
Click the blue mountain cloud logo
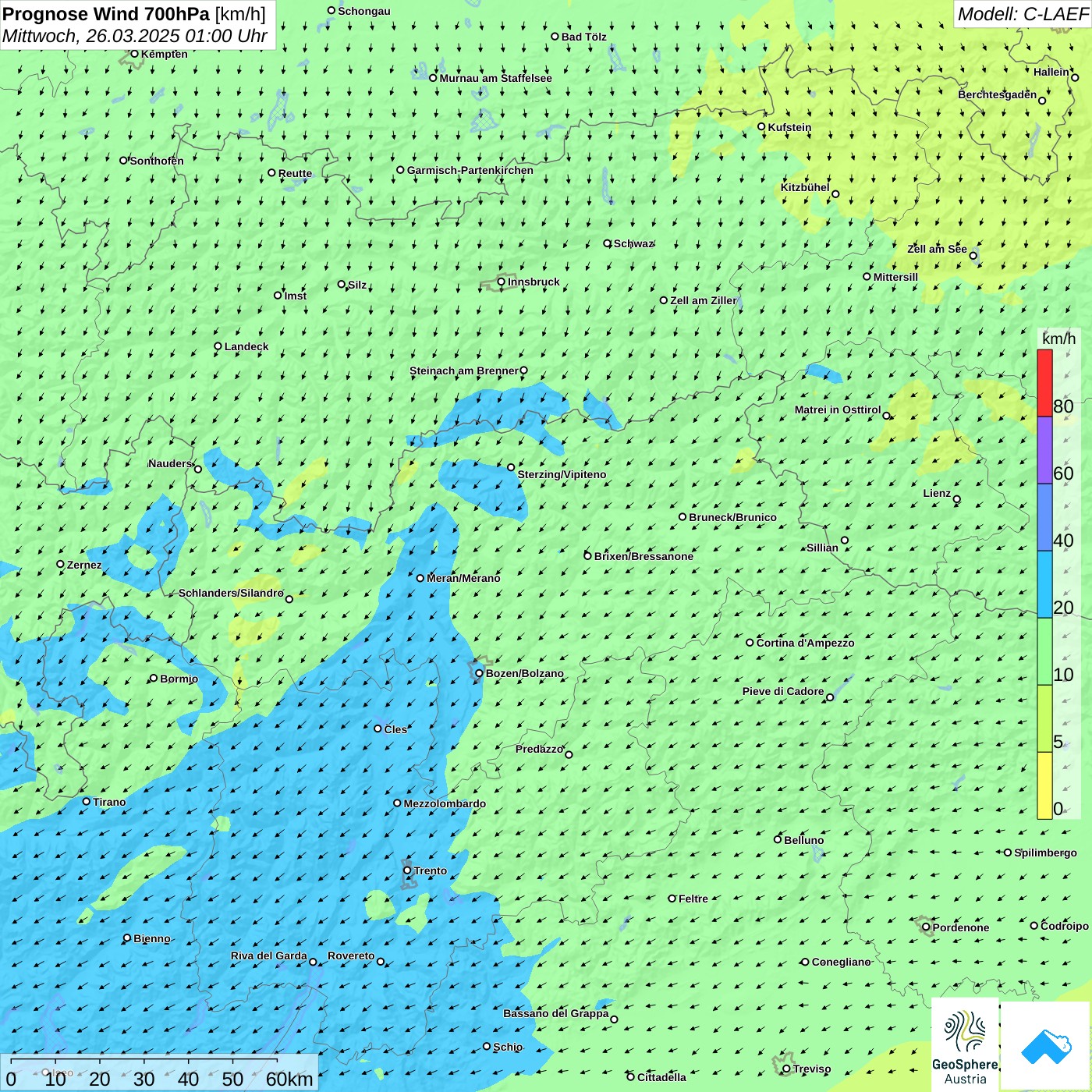[1046, 1045]
